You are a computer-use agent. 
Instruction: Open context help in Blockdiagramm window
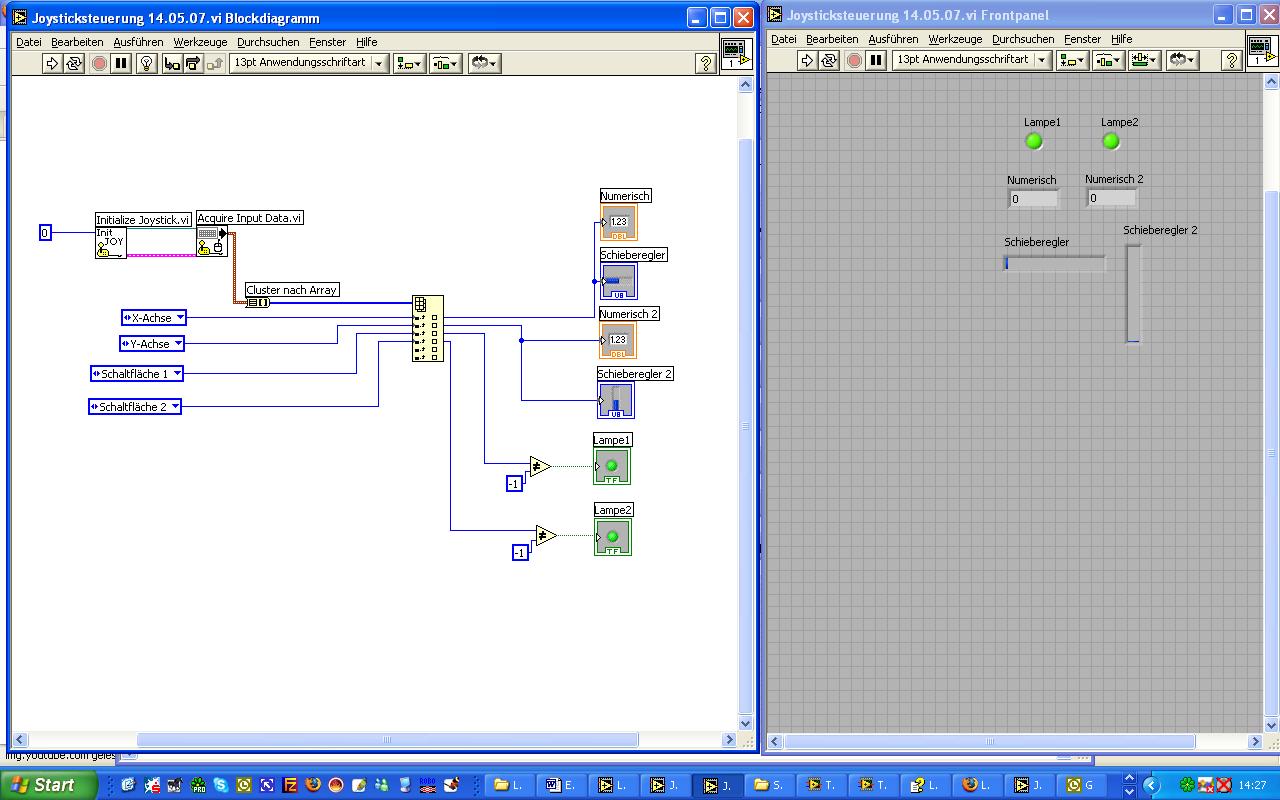click(x=706, y=63)
